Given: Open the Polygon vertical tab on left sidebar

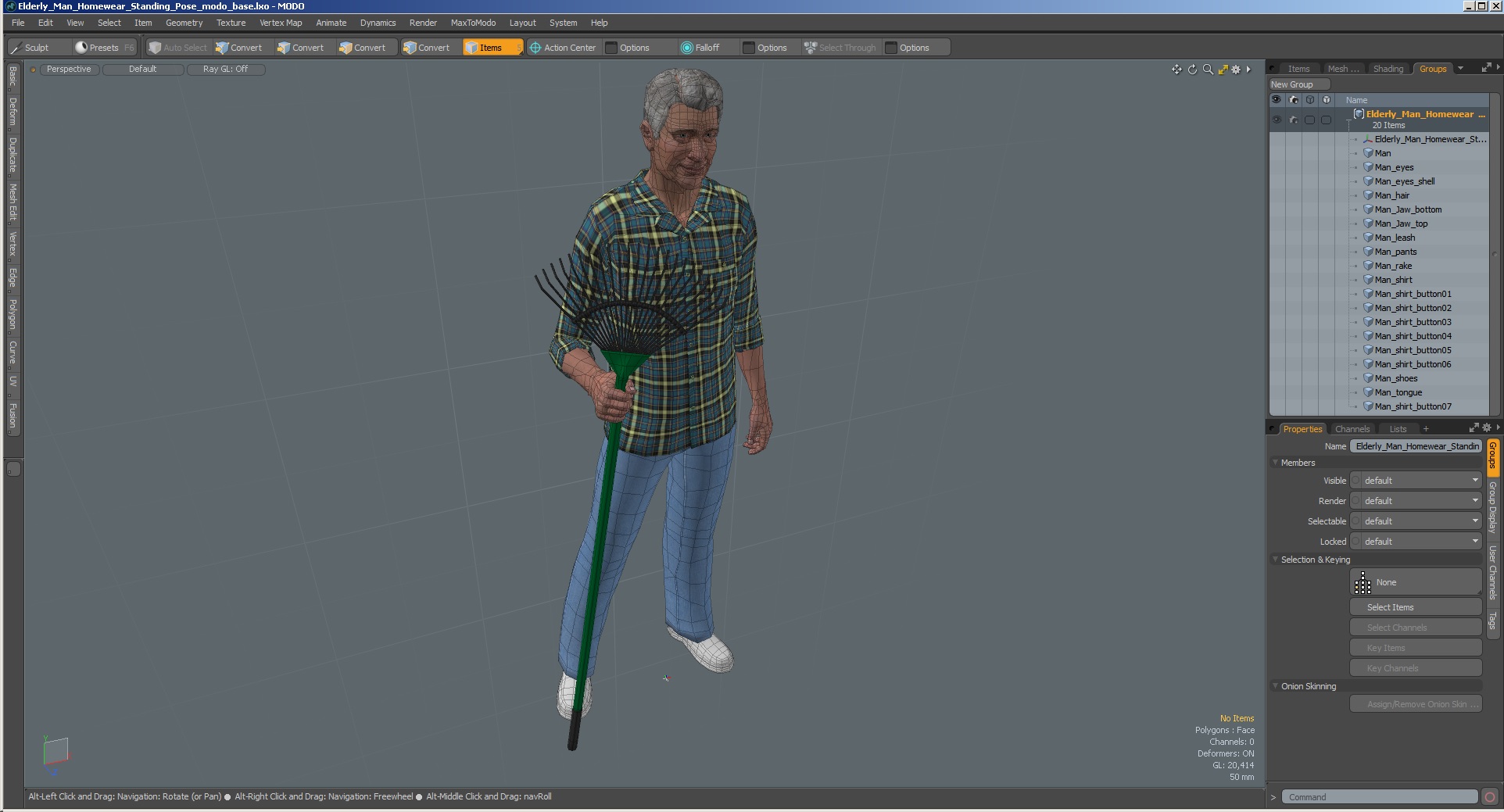Looking at the screenshot, I should click(13, 314).
